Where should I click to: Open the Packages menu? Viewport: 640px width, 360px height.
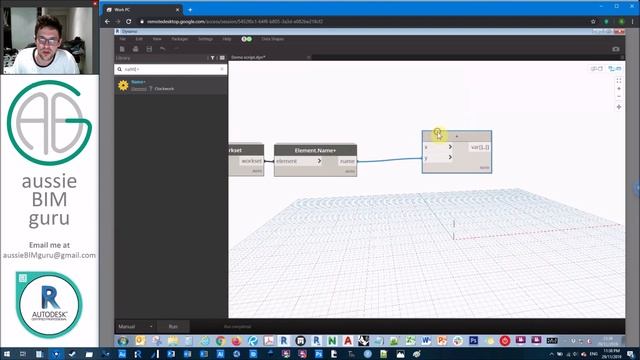[180, 39]
